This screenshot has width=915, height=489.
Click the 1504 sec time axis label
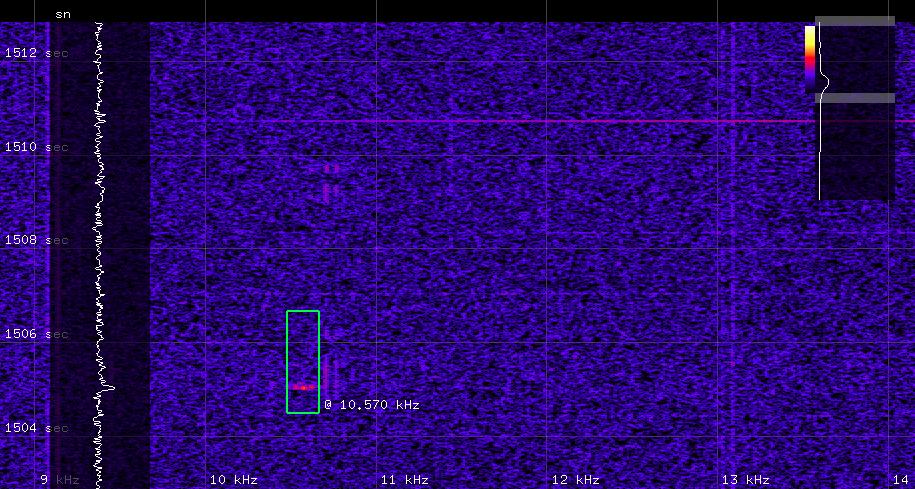pyautogui.click(x=36, y=428)
